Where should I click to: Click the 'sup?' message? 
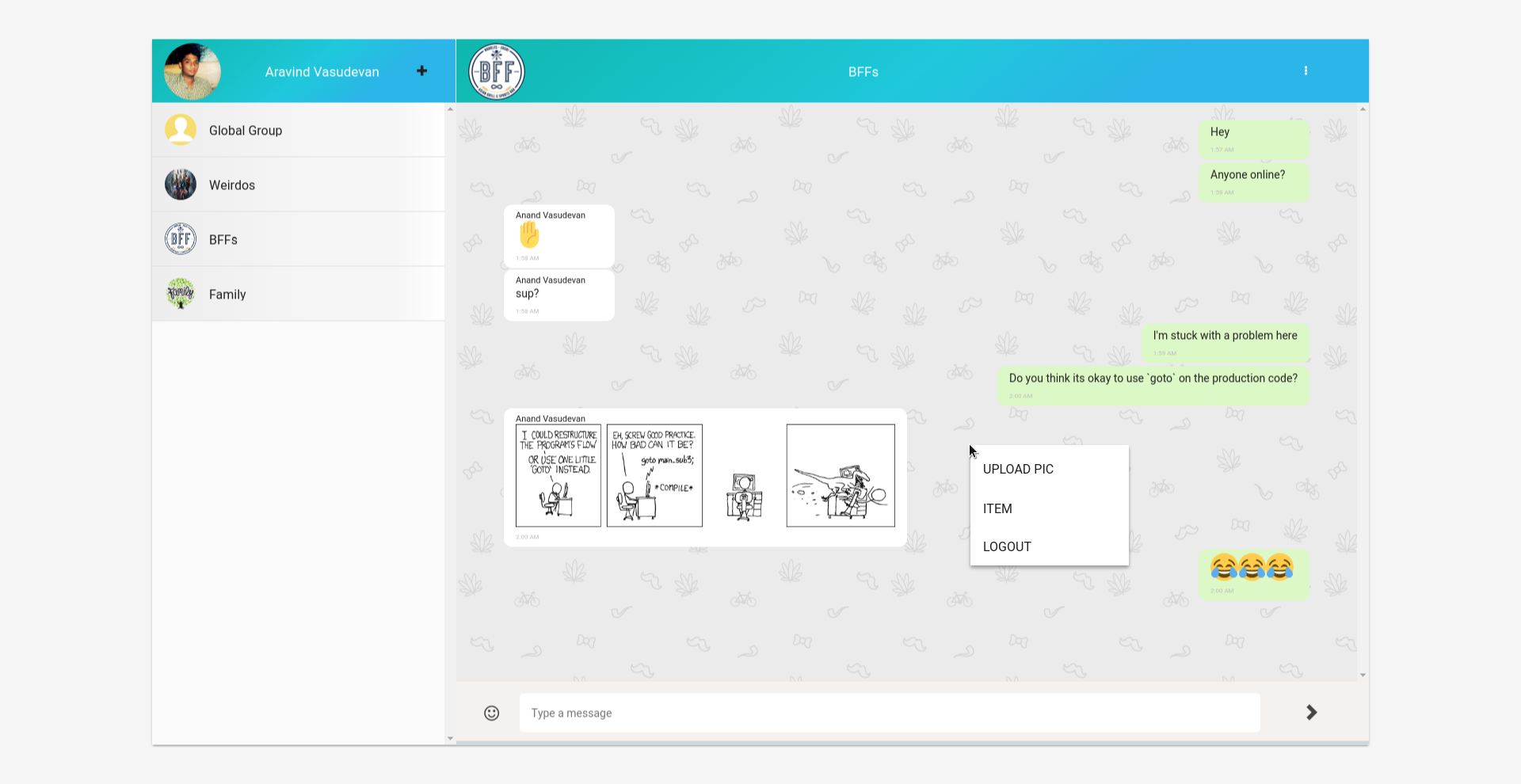click(x=559, y=295)
